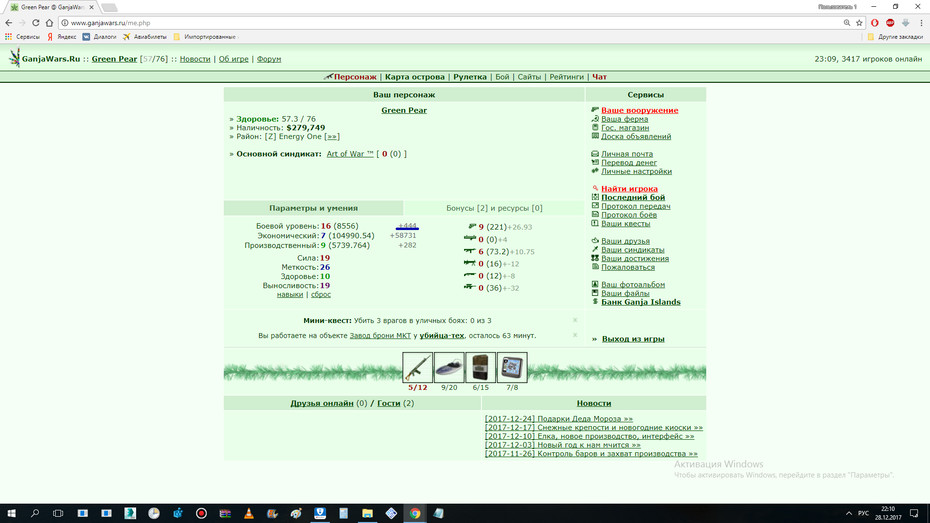Open the Art of War syndicate link
Viewport: 930px width, 523px height.
pos(350,154)
